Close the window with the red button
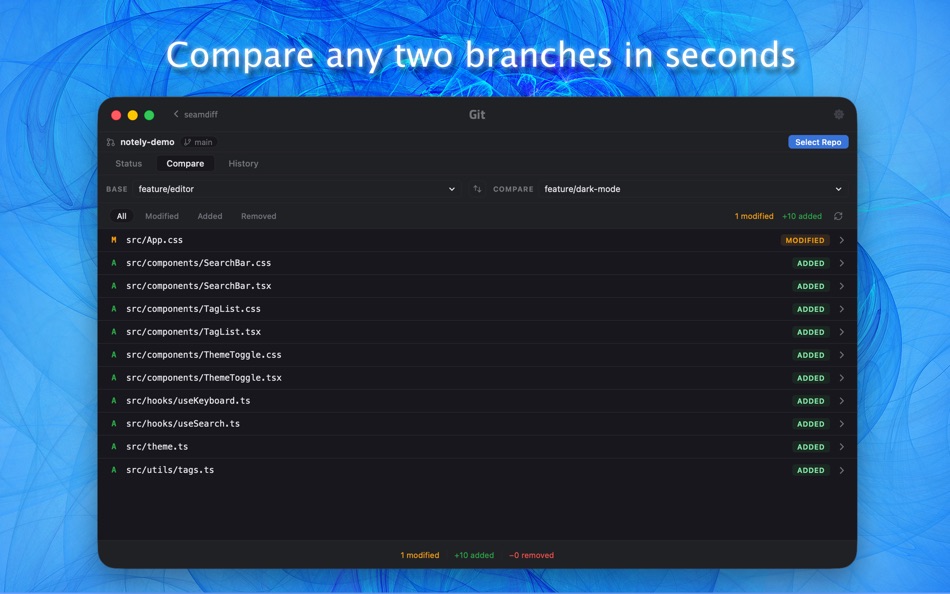Screen dimensions: 950x594 (116, 115)
